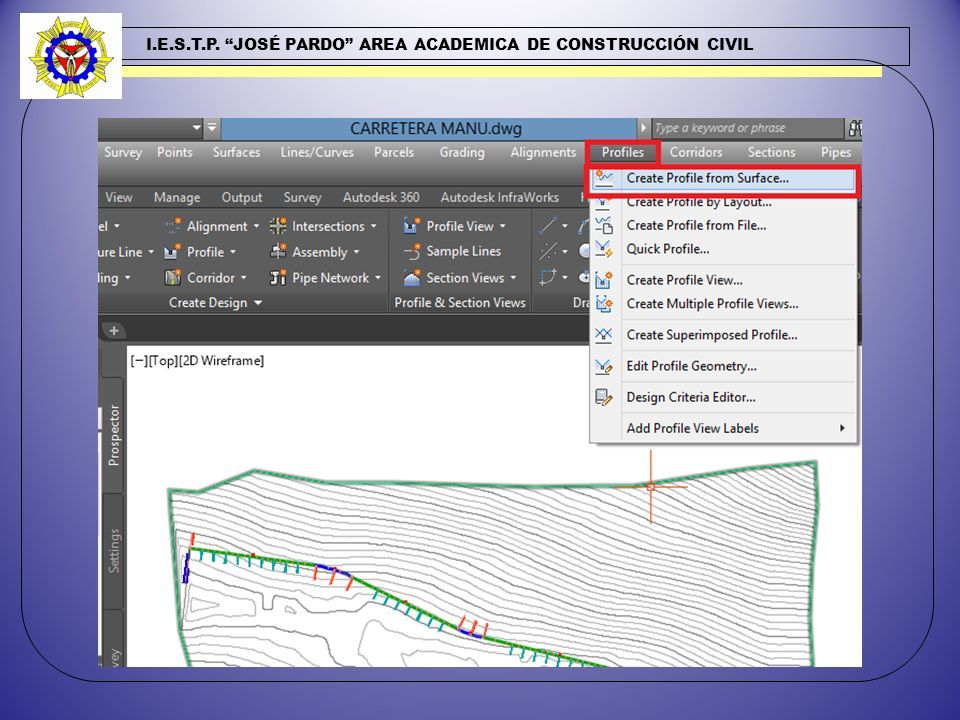Screen dimensions: 960x720
Task: Choose Create Profile by Layout...
Action: 723,202
